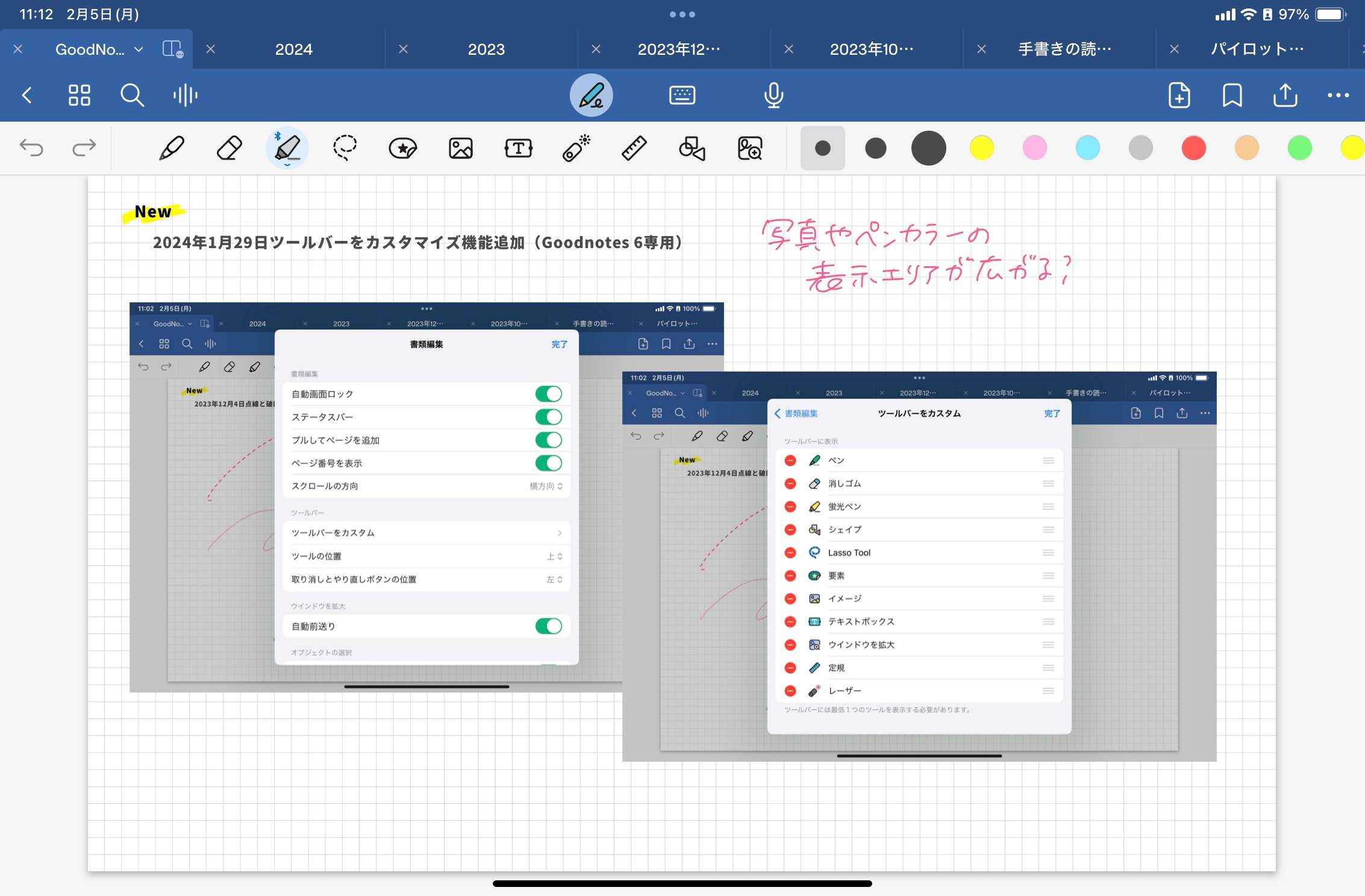Choose the medium stroke size

875,148
